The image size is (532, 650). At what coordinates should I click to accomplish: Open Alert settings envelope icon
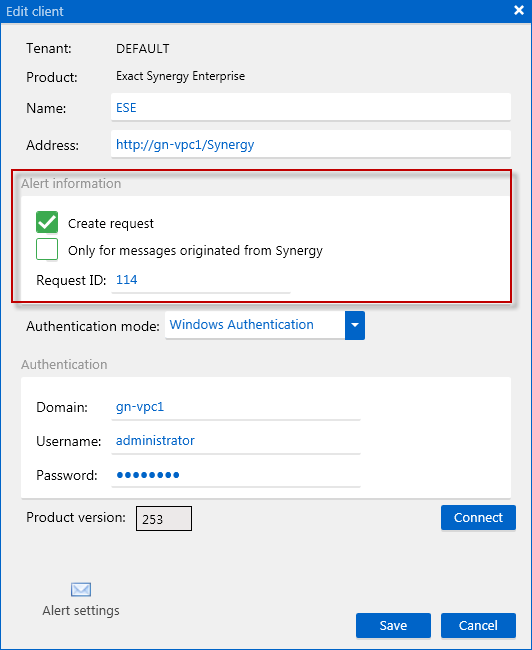point(81,589)
